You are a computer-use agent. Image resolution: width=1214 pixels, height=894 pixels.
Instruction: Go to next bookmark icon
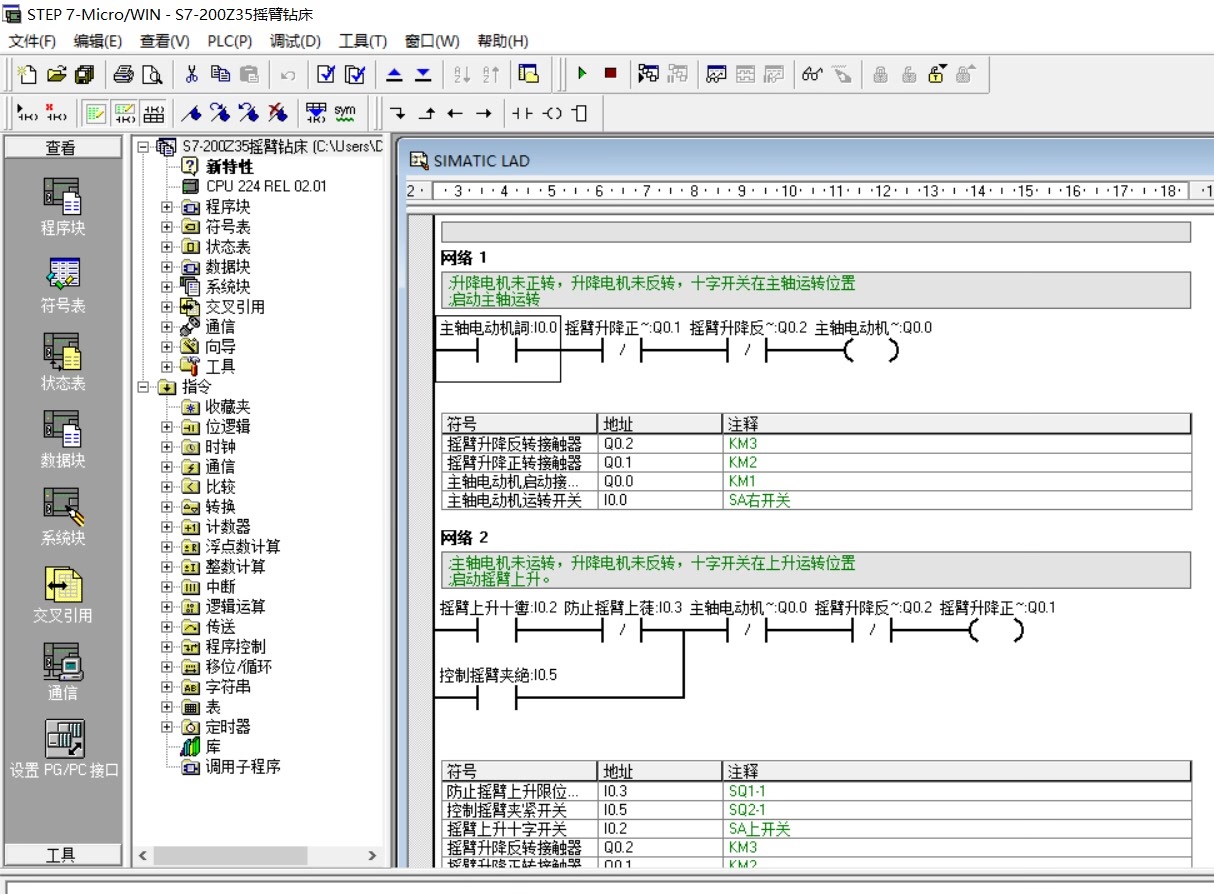[x=221, y=113]
